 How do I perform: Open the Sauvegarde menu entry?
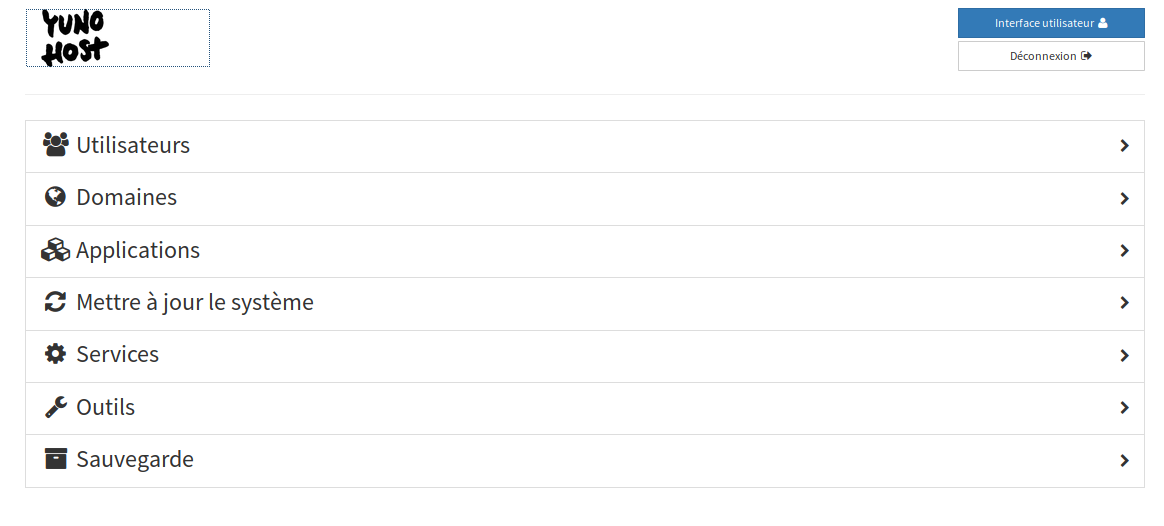tap(585, 461)
